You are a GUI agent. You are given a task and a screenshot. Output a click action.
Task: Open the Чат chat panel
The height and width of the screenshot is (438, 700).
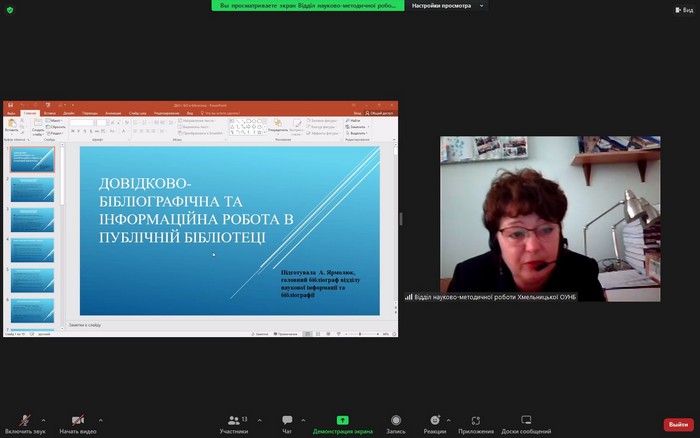(287, 420)
